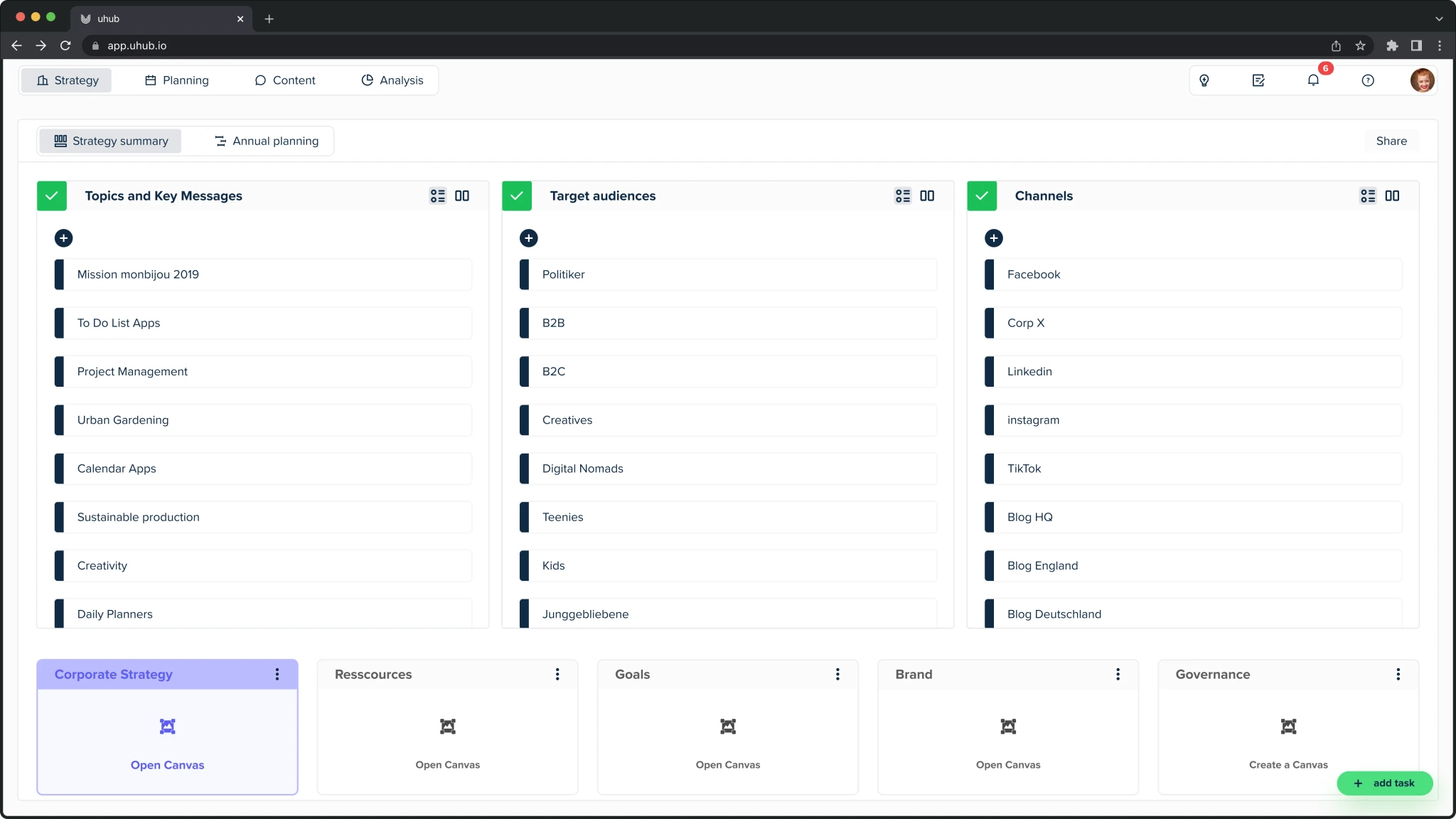Screen dimensions: 1456x819
Task: Toggle the green checkmark on Channels column
Action: pos(982,196)
